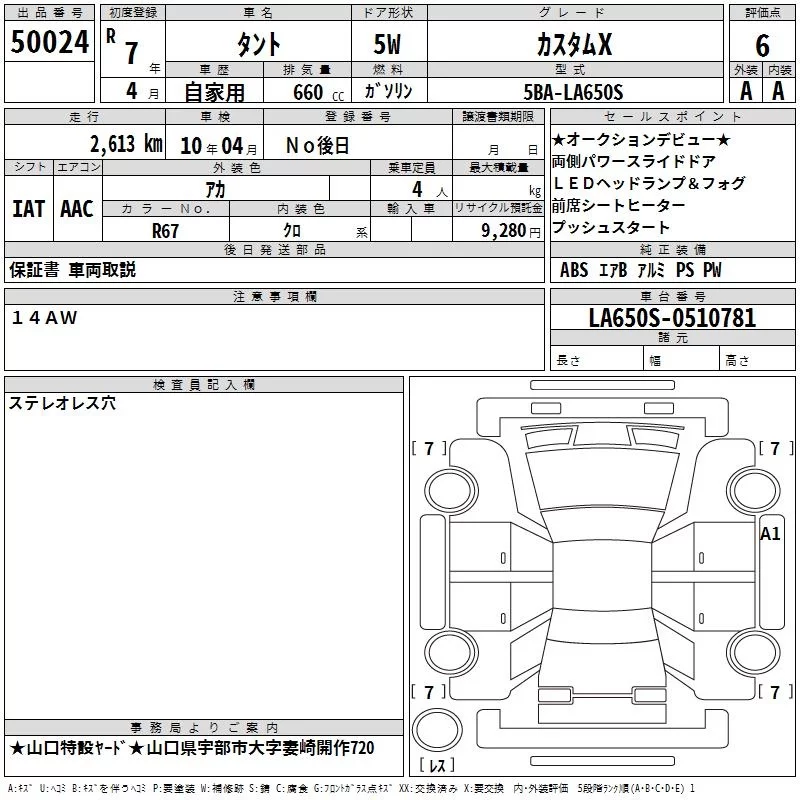Click the bottom-right [7] tire marker
800x800 pixels.
[774, 692]
